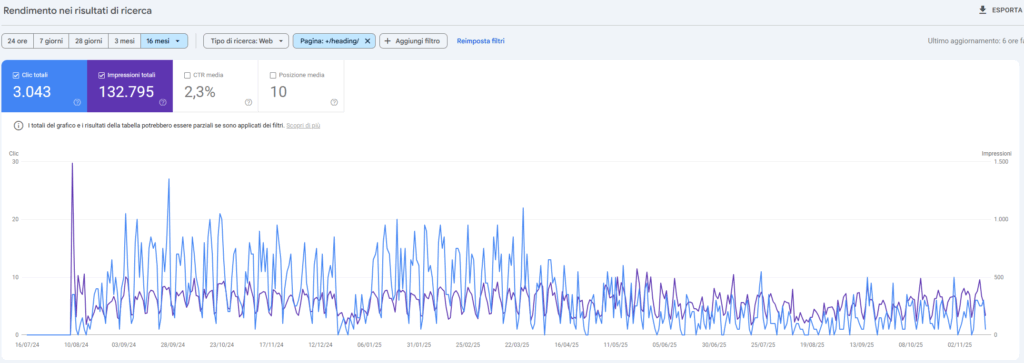Toggle the Clic totali checkbox
The height and width of the screenshot is (363, 1024).
click(16, 75)
